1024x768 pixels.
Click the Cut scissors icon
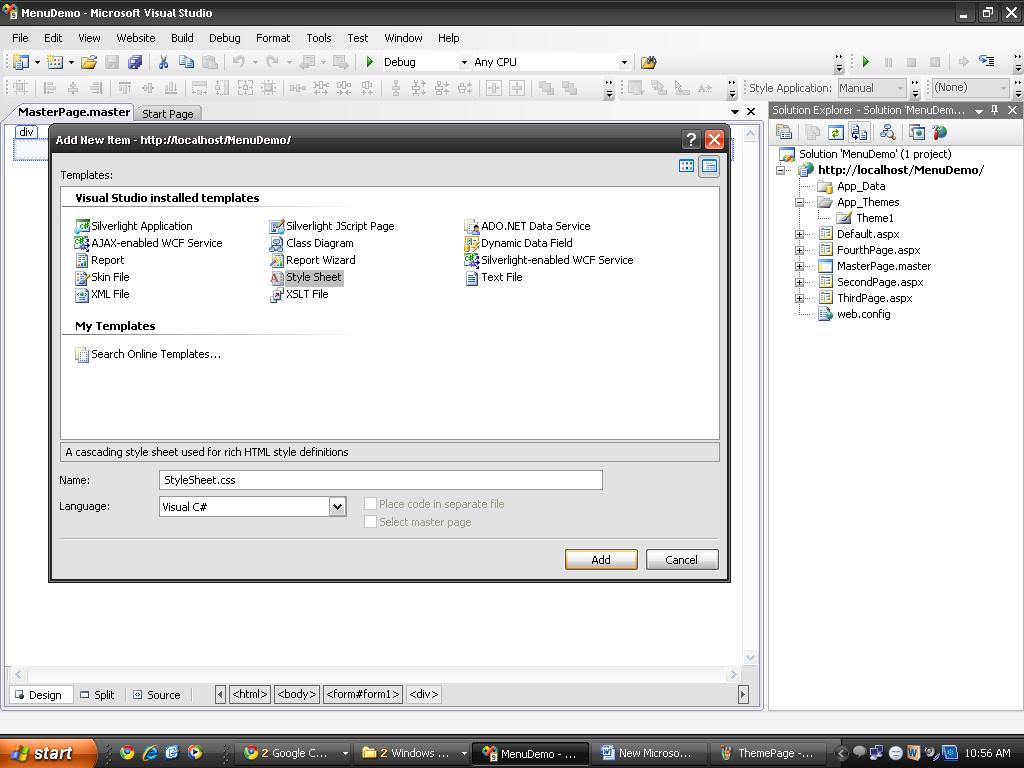pyautogui.click(x=163, y=62)
